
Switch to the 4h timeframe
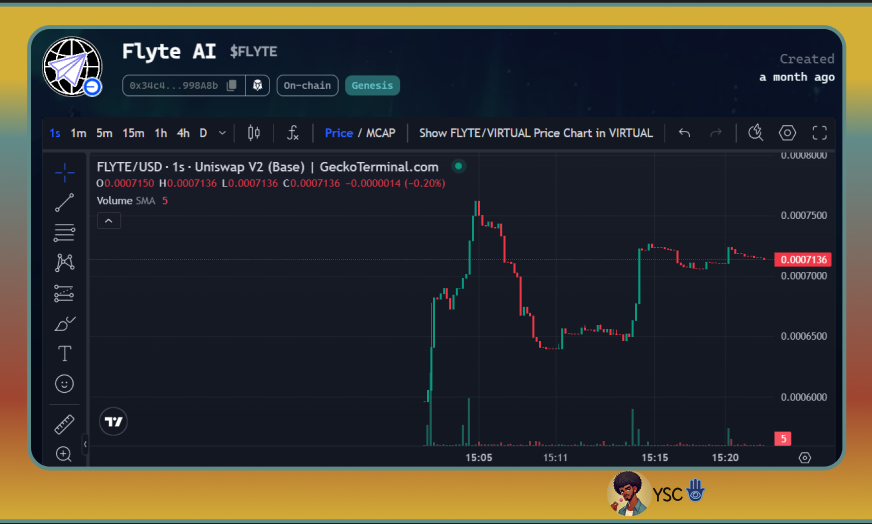tap(183, 133)
